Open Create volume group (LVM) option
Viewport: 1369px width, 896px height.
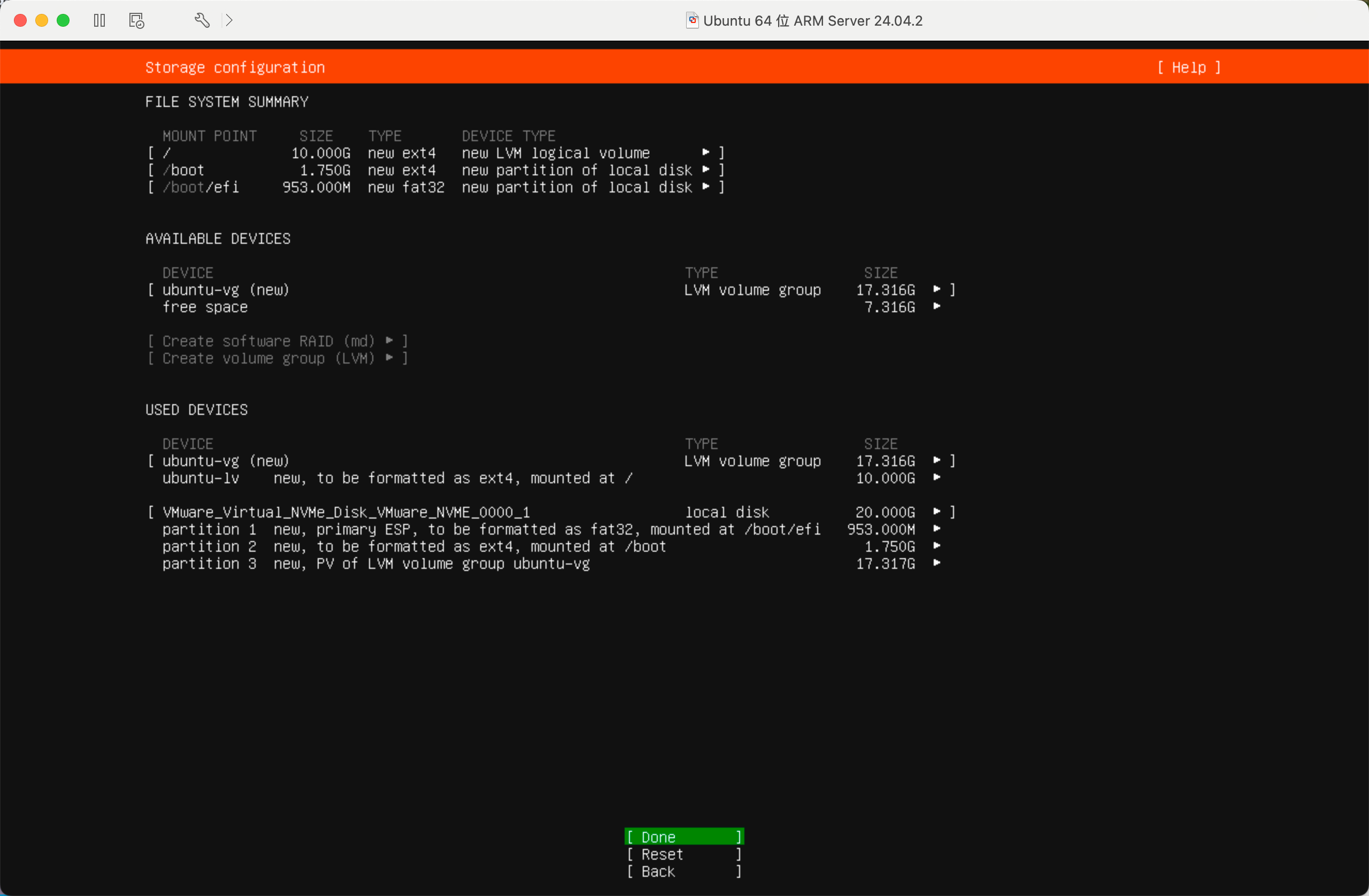point(278,358)
